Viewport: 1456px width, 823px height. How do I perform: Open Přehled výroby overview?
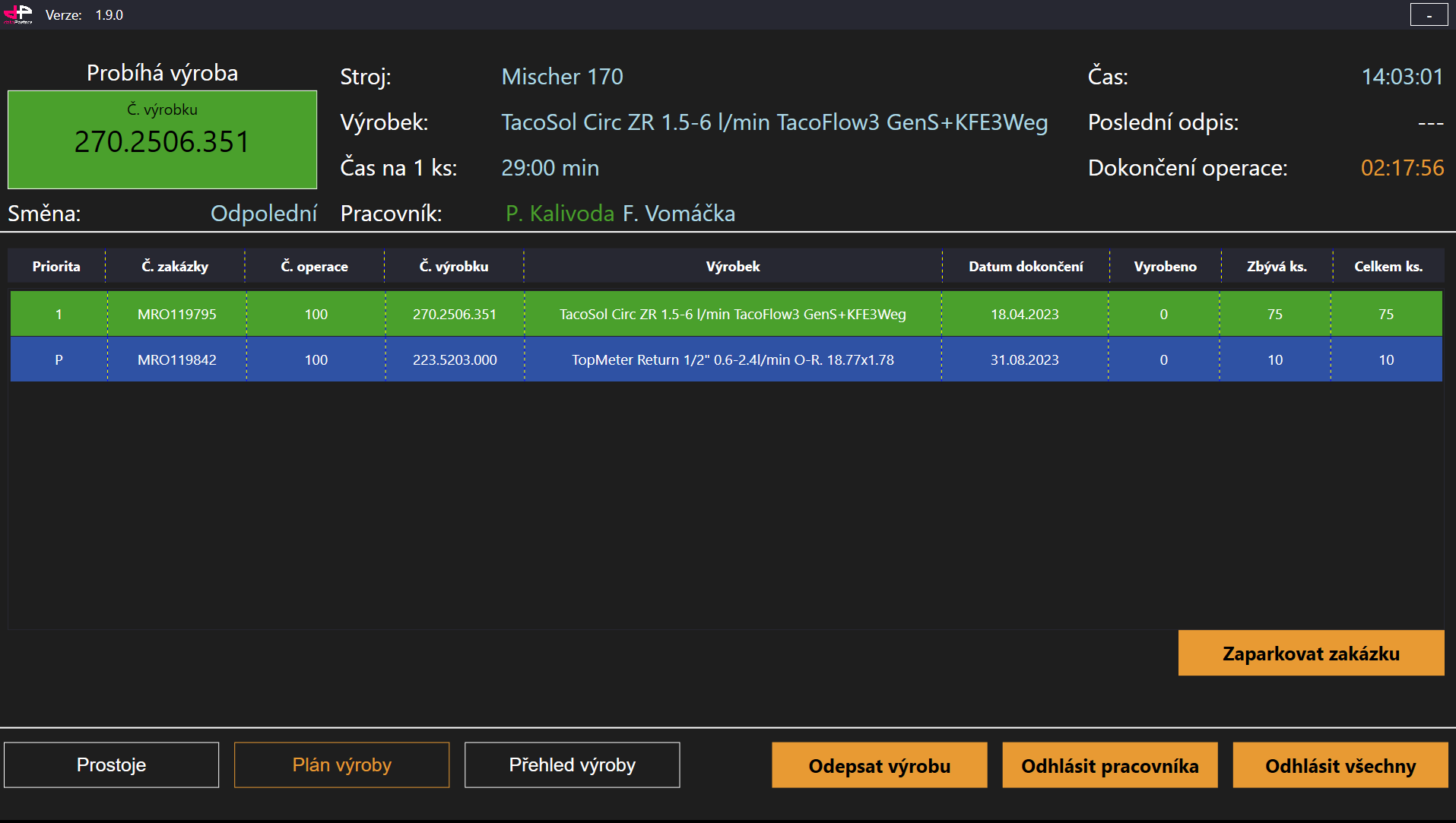tap(572, 764)
